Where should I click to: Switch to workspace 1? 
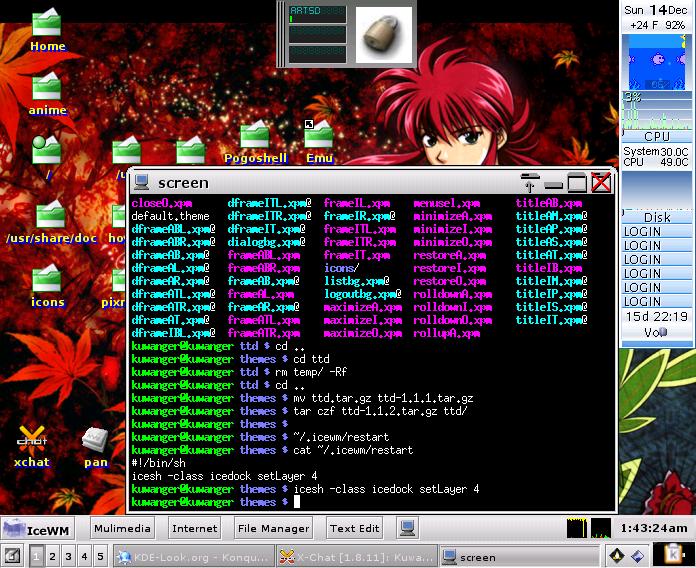click(36, 556)
